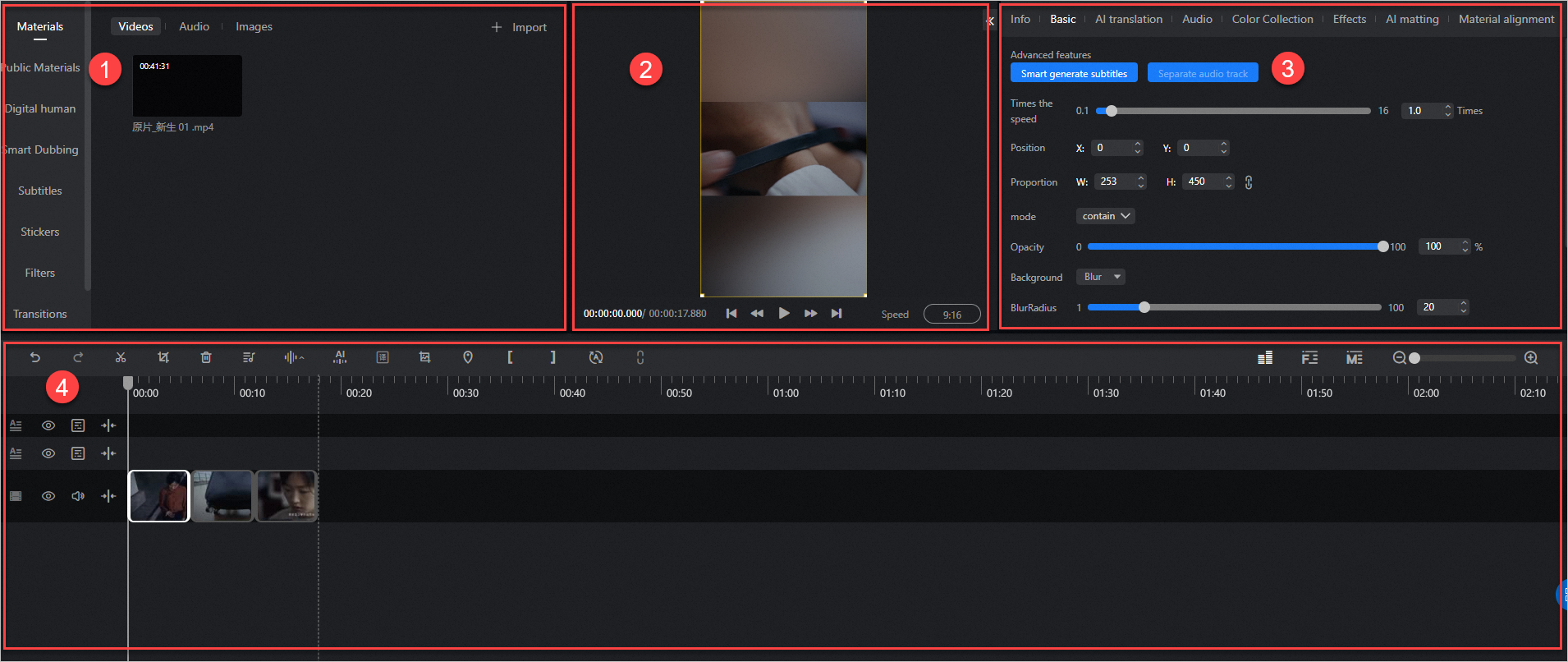Open the 9:16 aspect ratio selector

point(952,315)
